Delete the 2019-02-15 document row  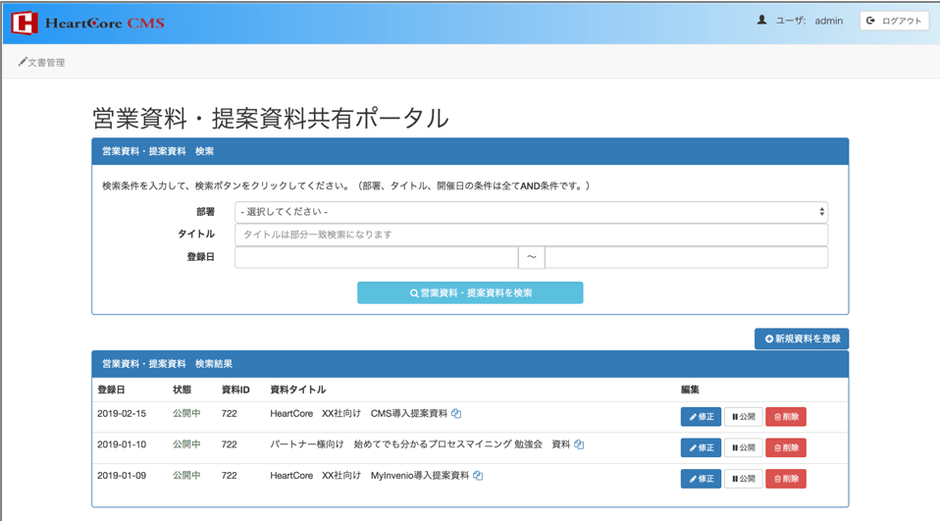(786, 417)
